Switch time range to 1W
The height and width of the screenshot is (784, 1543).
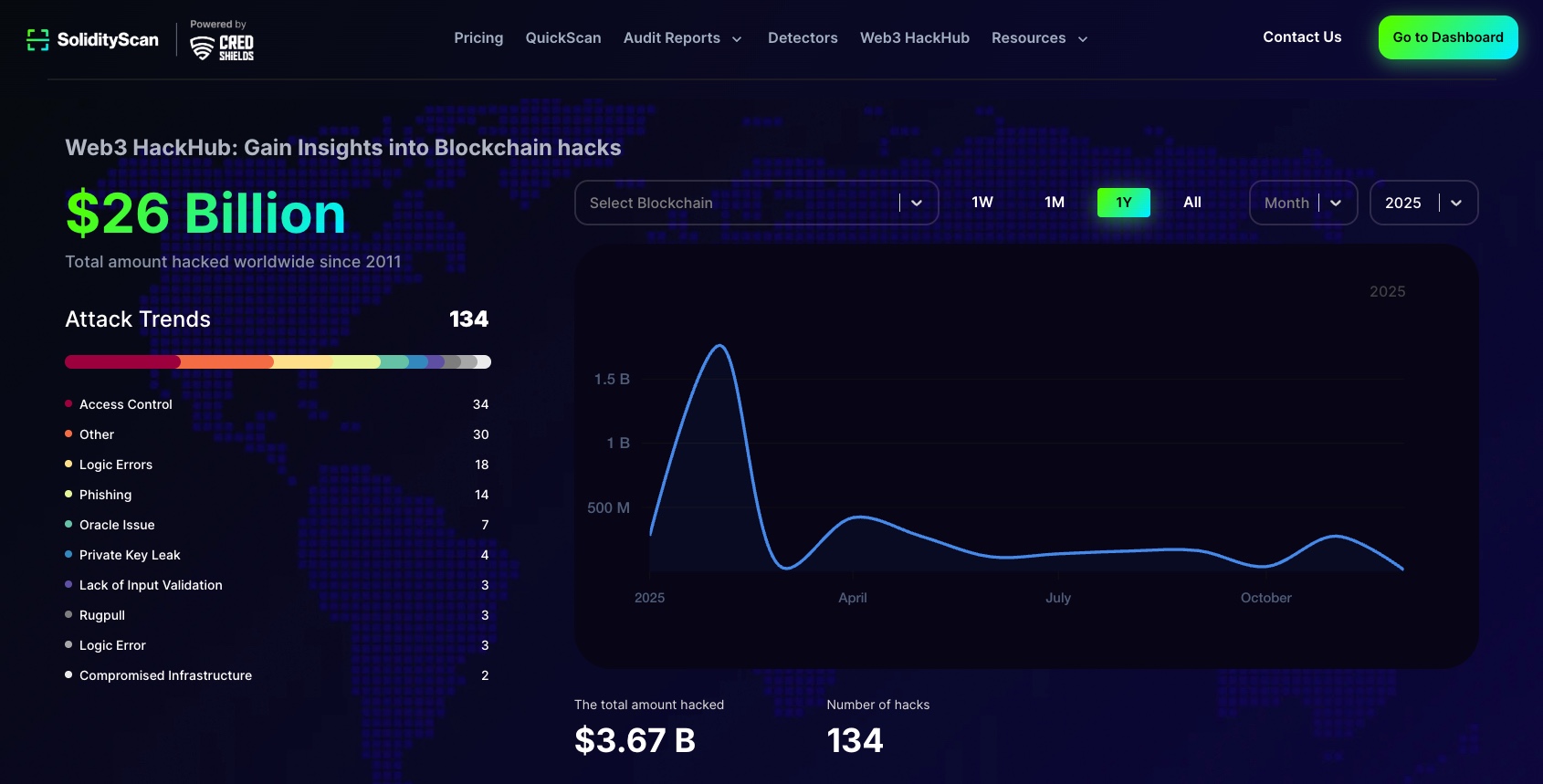pyautogui.click(x=981, y=203)
